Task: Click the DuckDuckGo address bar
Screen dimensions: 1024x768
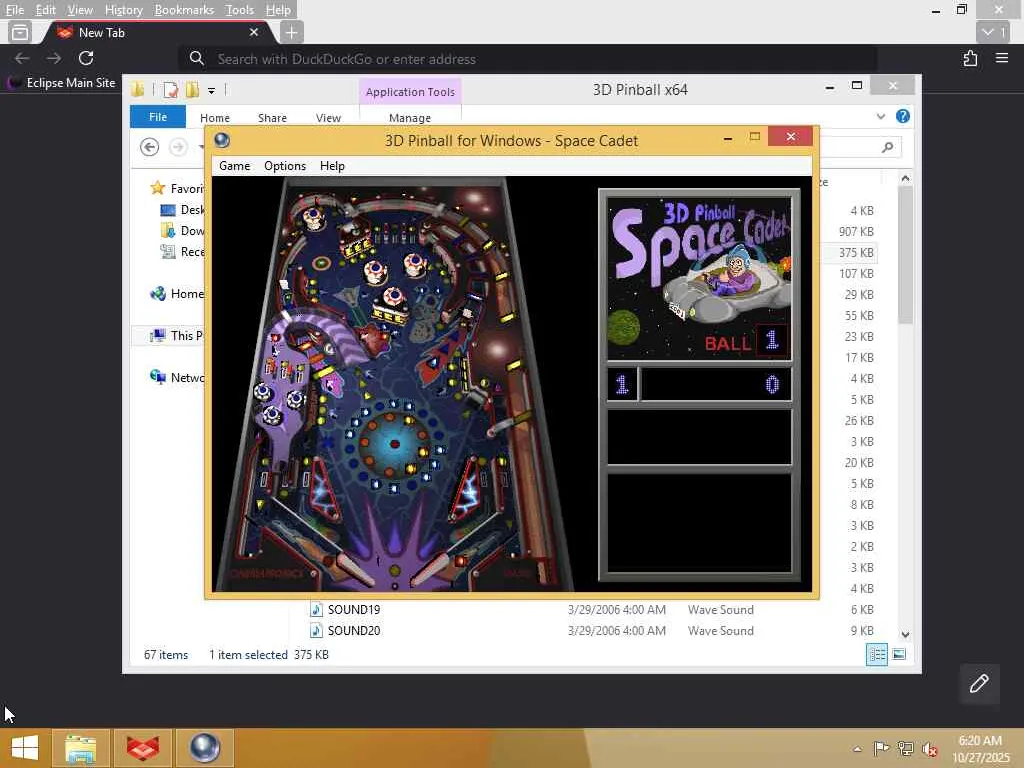Action: coord(528,59)
